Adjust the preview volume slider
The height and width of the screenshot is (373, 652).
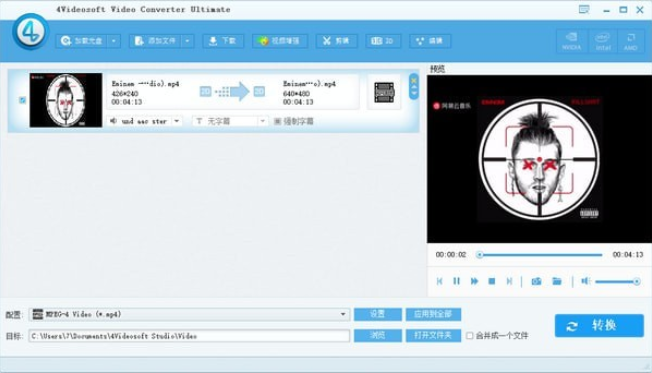[x=618, y=282]
